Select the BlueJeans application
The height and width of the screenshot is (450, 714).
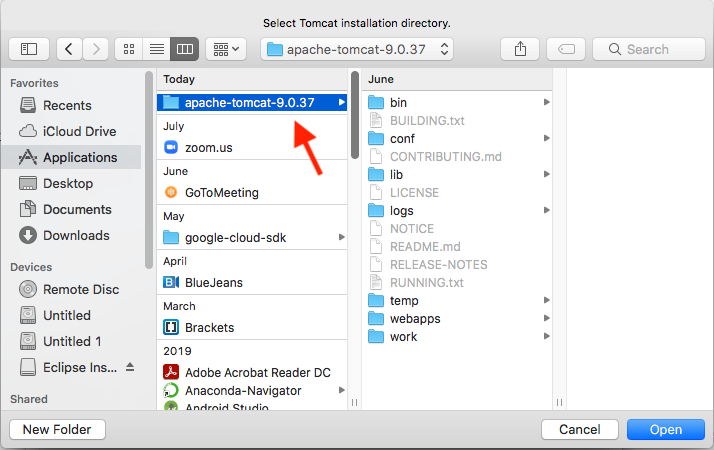tap(252, 282)
